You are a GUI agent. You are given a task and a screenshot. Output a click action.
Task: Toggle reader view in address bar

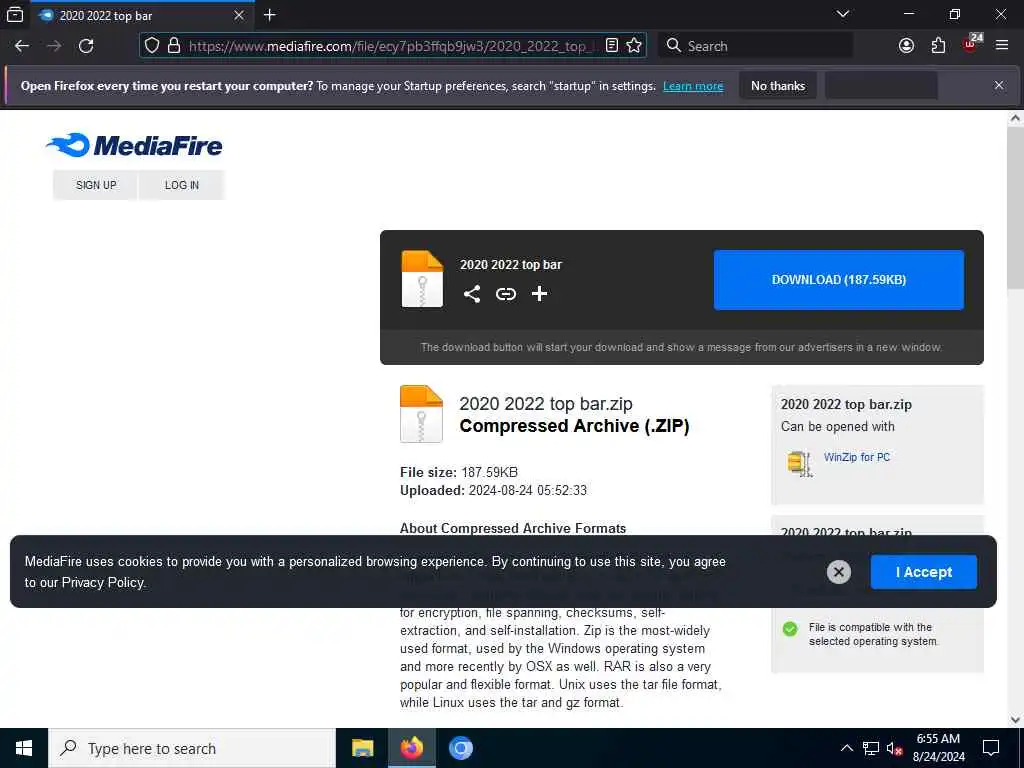(x=612, y=46)
